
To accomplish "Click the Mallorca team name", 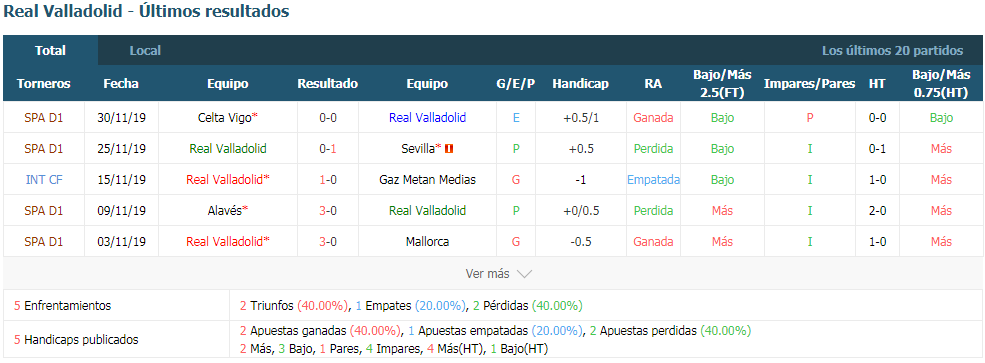I will click(x=427, y=242).
